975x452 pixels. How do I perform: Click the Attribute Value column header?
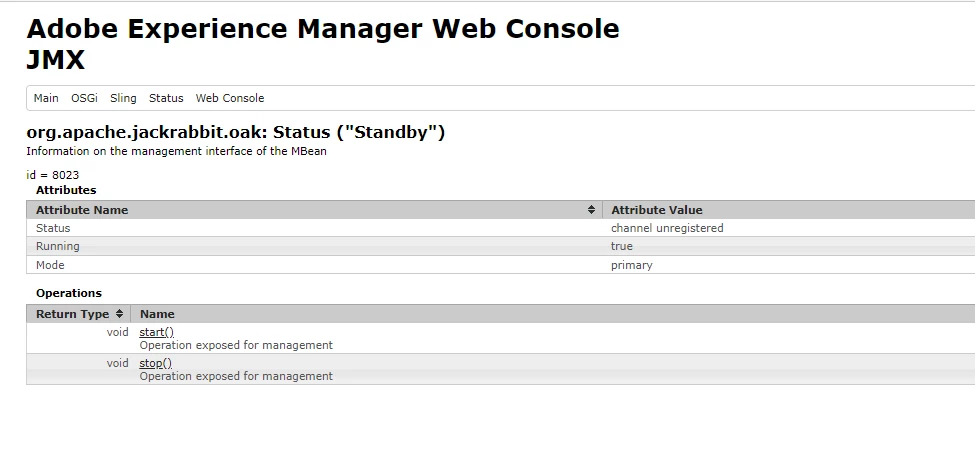tap(789, 210)
